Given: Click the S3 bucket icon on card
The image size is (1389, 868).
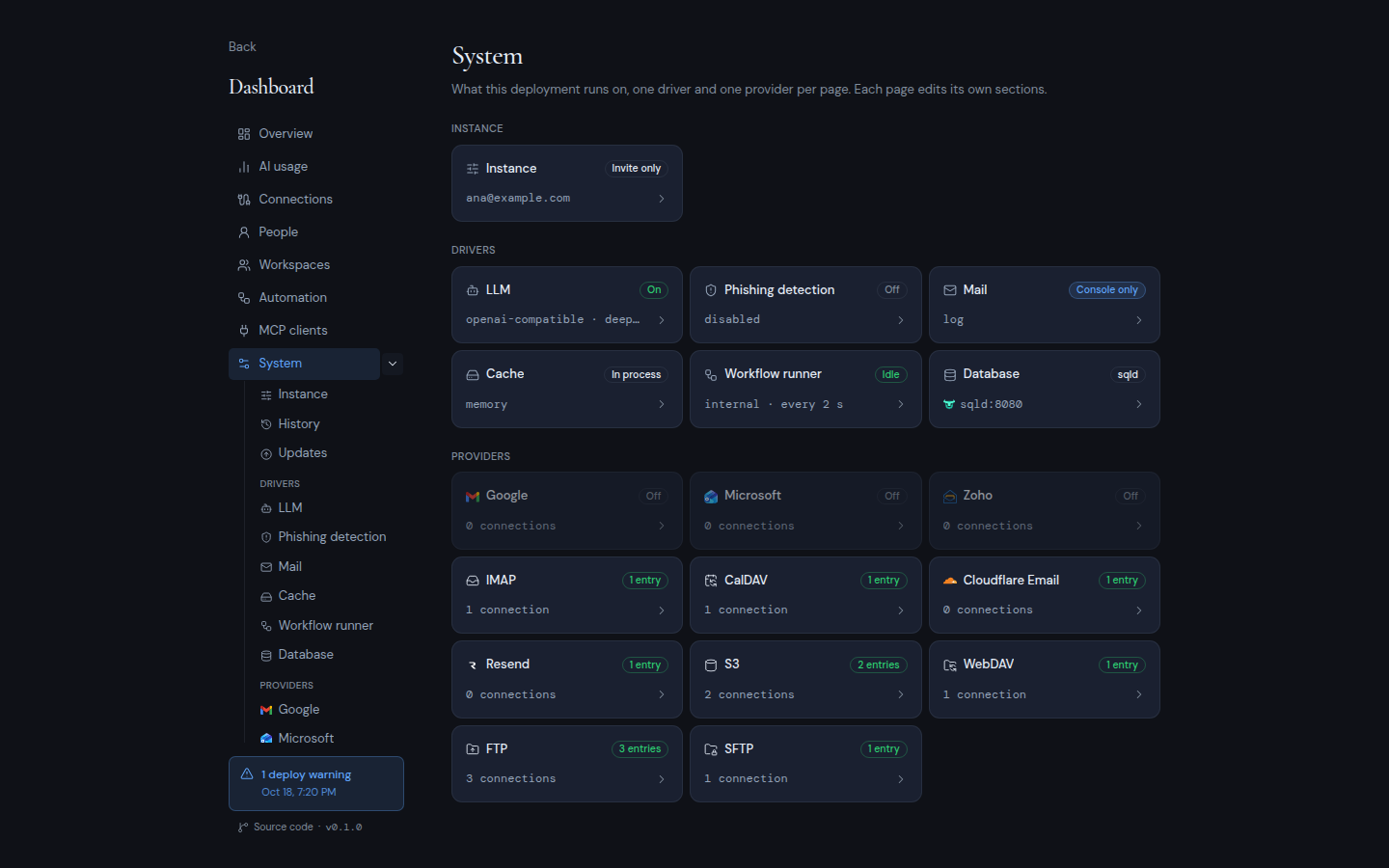Looking at the screenshot, I should click(x=711, y=665).
